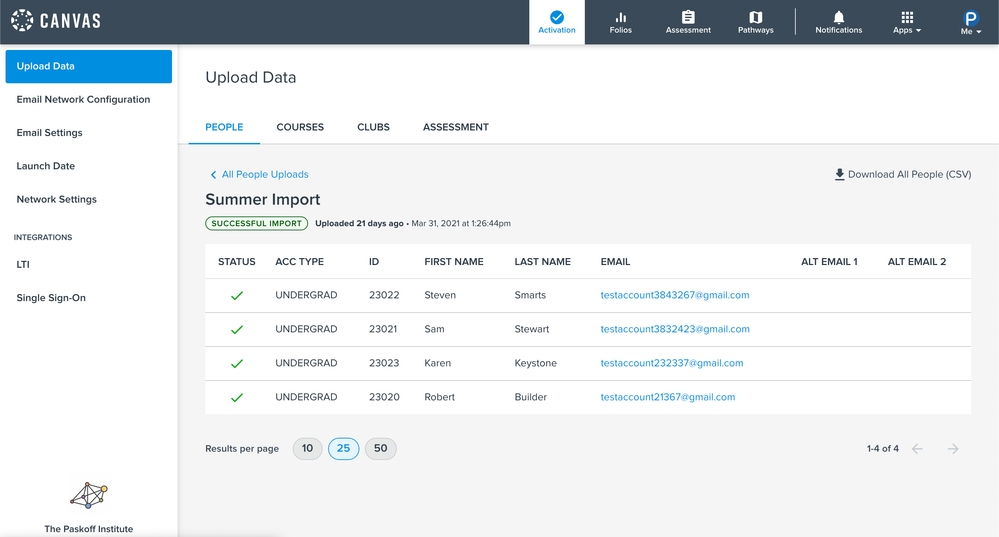Switch to the Courses tab

pyautogui.click(x=300, y=127)
